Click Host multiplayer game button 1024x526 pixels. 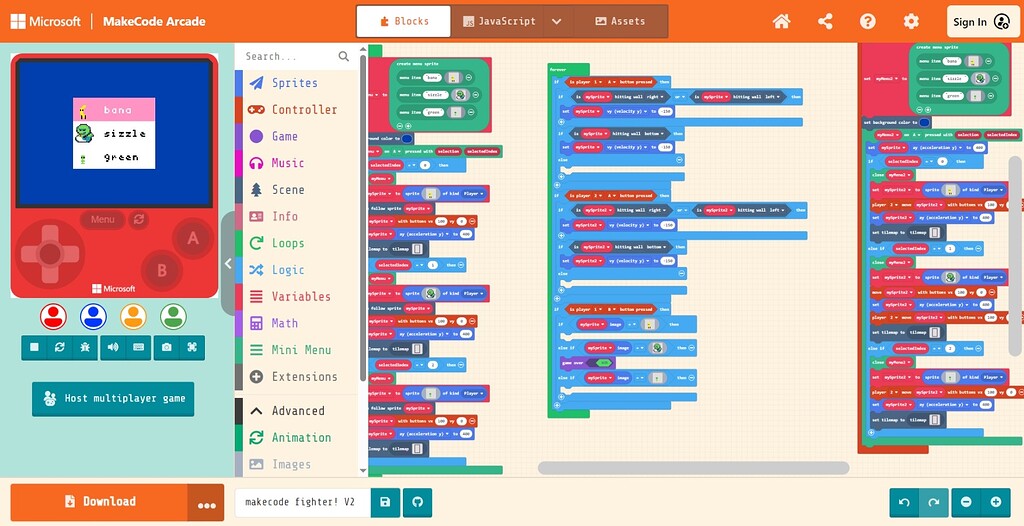click(x=113, y=399)
